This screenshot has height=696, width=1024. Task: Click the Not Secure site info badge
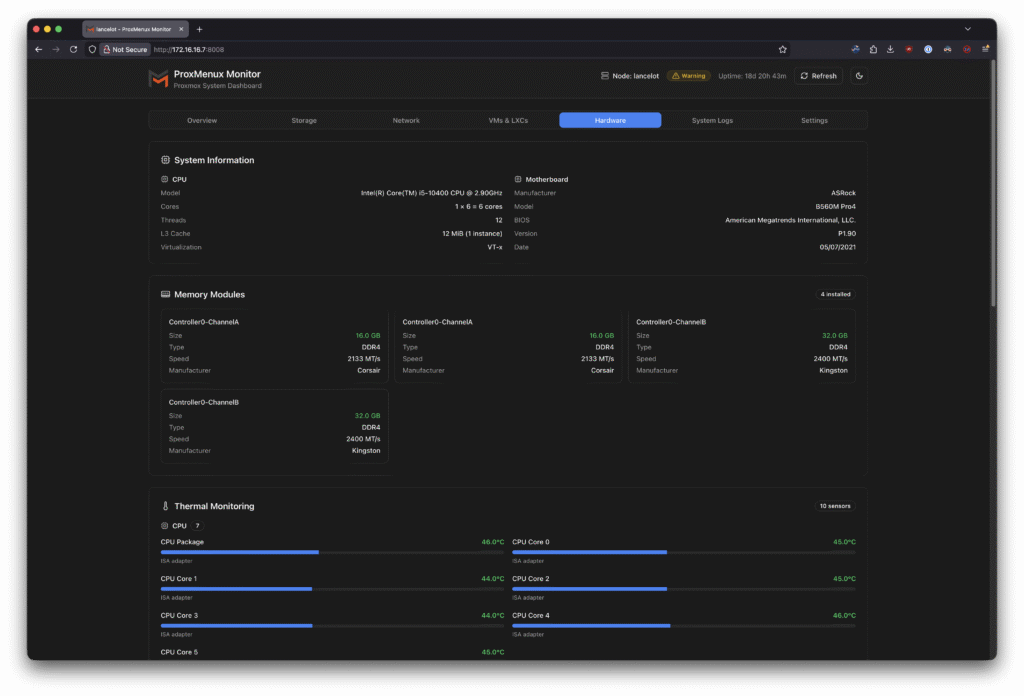(125, 49)
